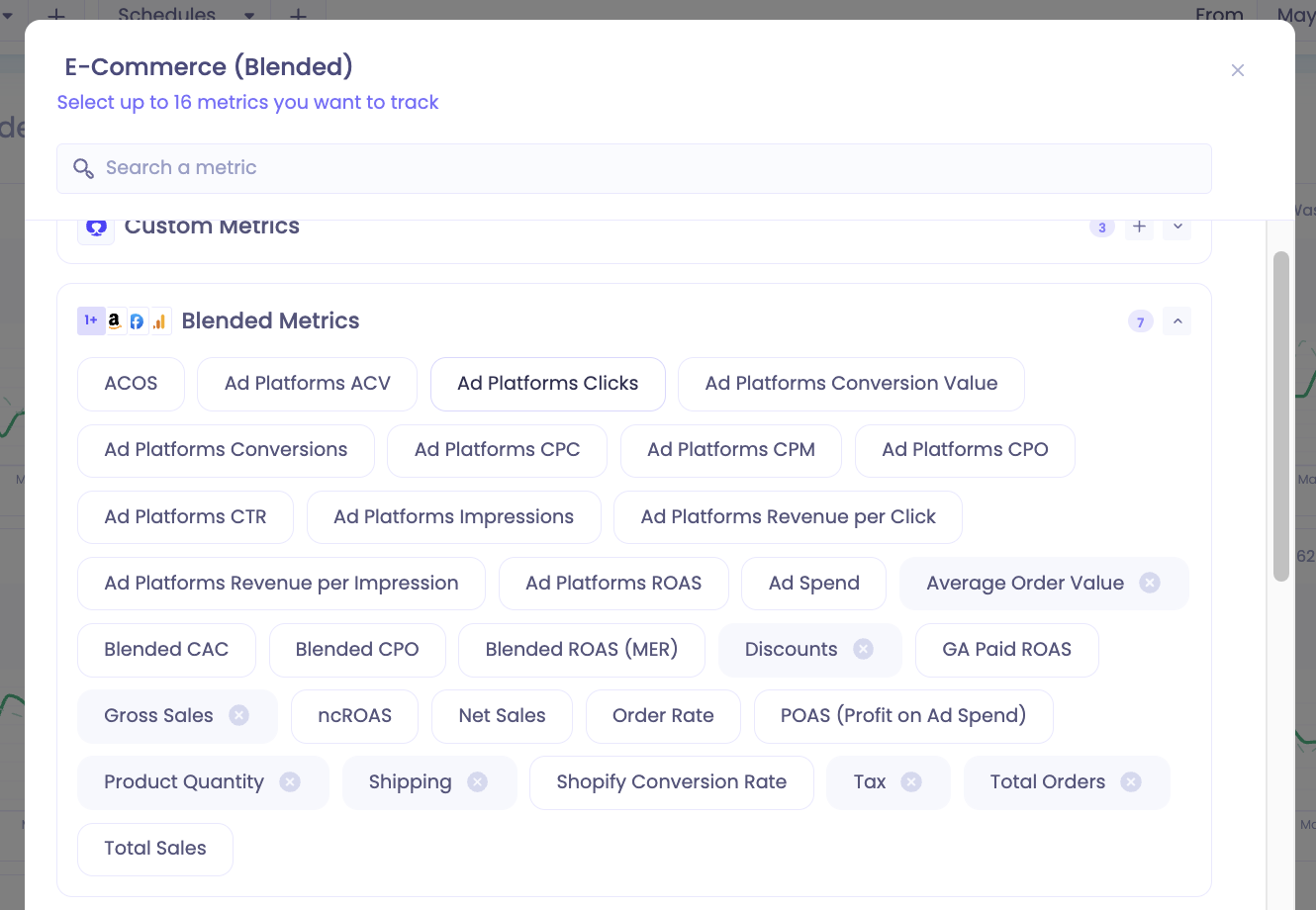Click x icon on Gross Sales chip
The image size is (1316, 910).
coord(239,715)
